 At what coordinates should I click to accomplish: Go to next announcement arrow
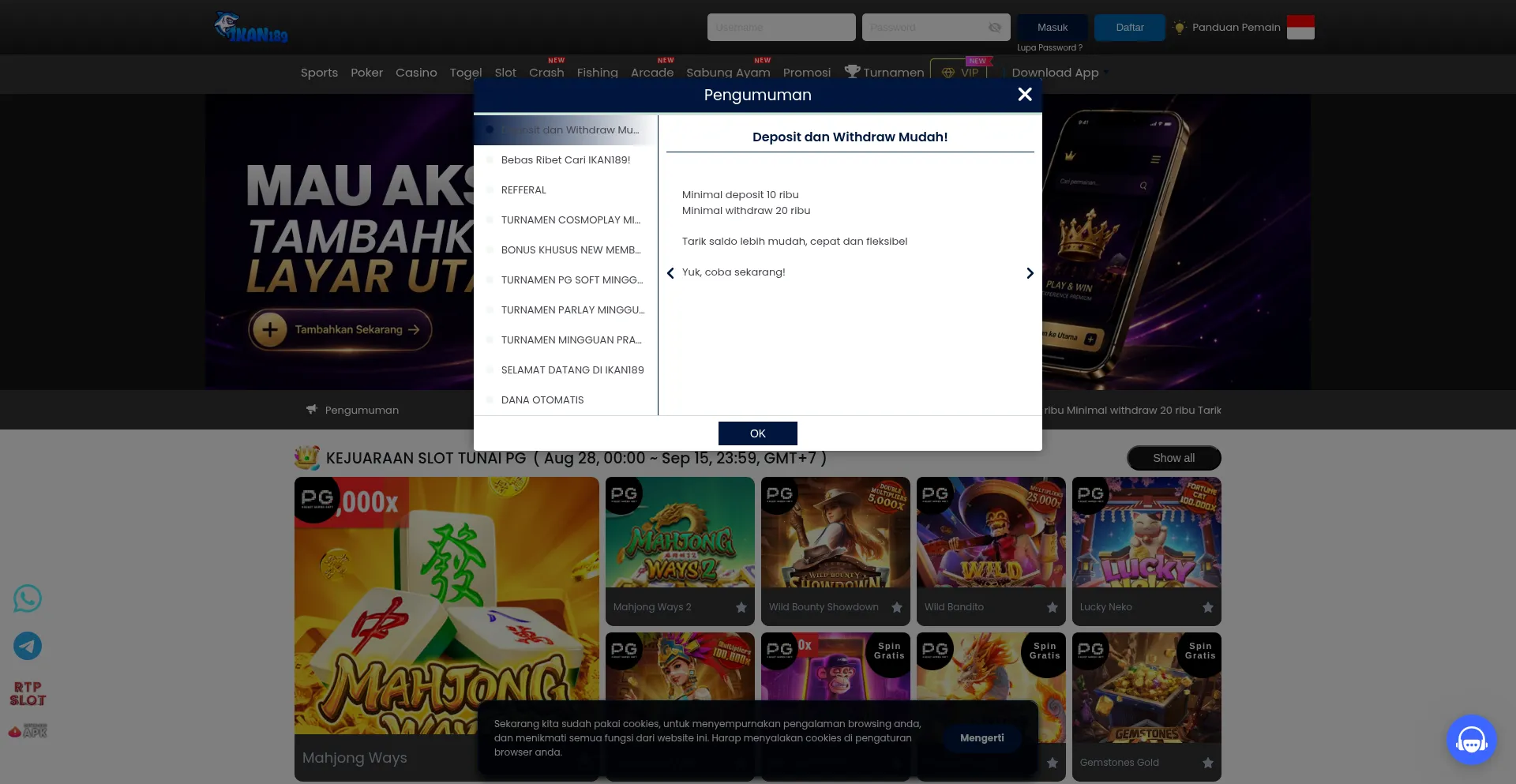(1030, 273)
